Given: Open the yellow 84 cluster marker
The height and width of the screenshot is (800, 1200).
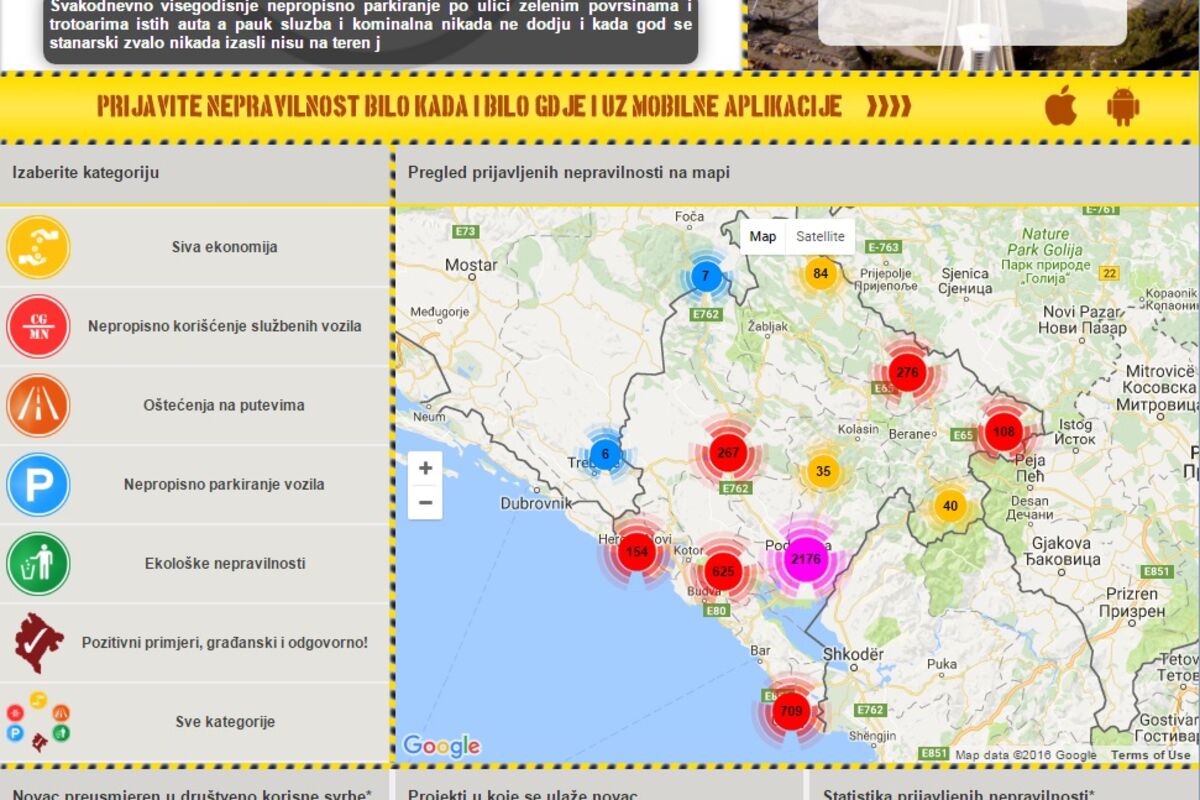Looking at the screenshot, I should pyautogui.click(x=820, y=274).
